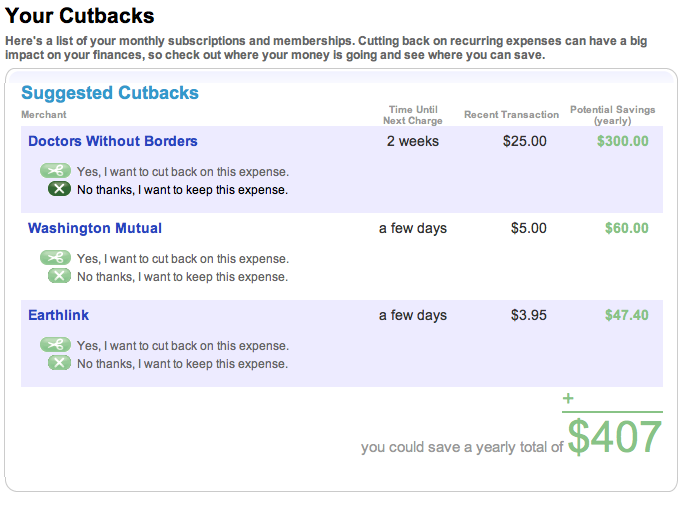Image resolution: width=683 pixels, height=505 pixels.
Task: Click X icon under Washington Mutual
Action: pos(59,276)
